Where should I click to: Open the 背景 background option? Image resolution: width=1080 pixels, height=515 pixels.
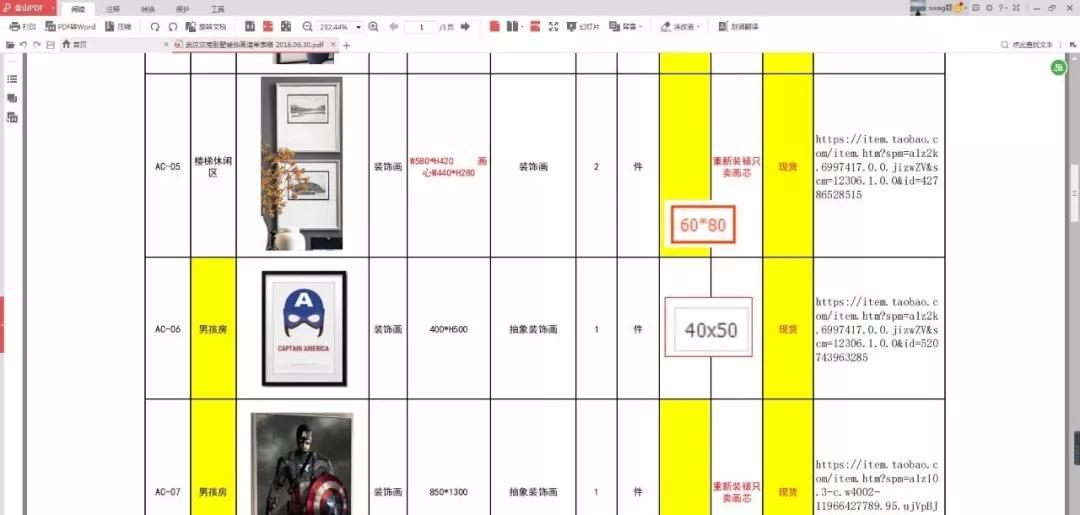pyautogui.click(x=625, y=27)
